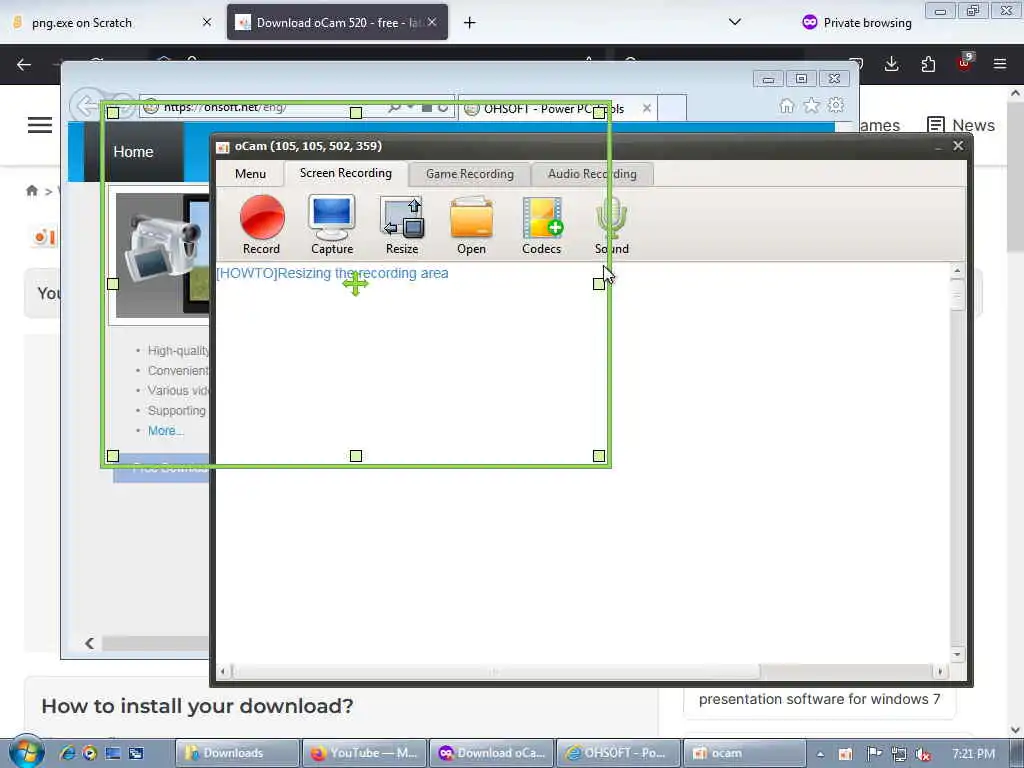Open Internet Explorer favorites star
1024x768 pixels.
click(811, 105)
